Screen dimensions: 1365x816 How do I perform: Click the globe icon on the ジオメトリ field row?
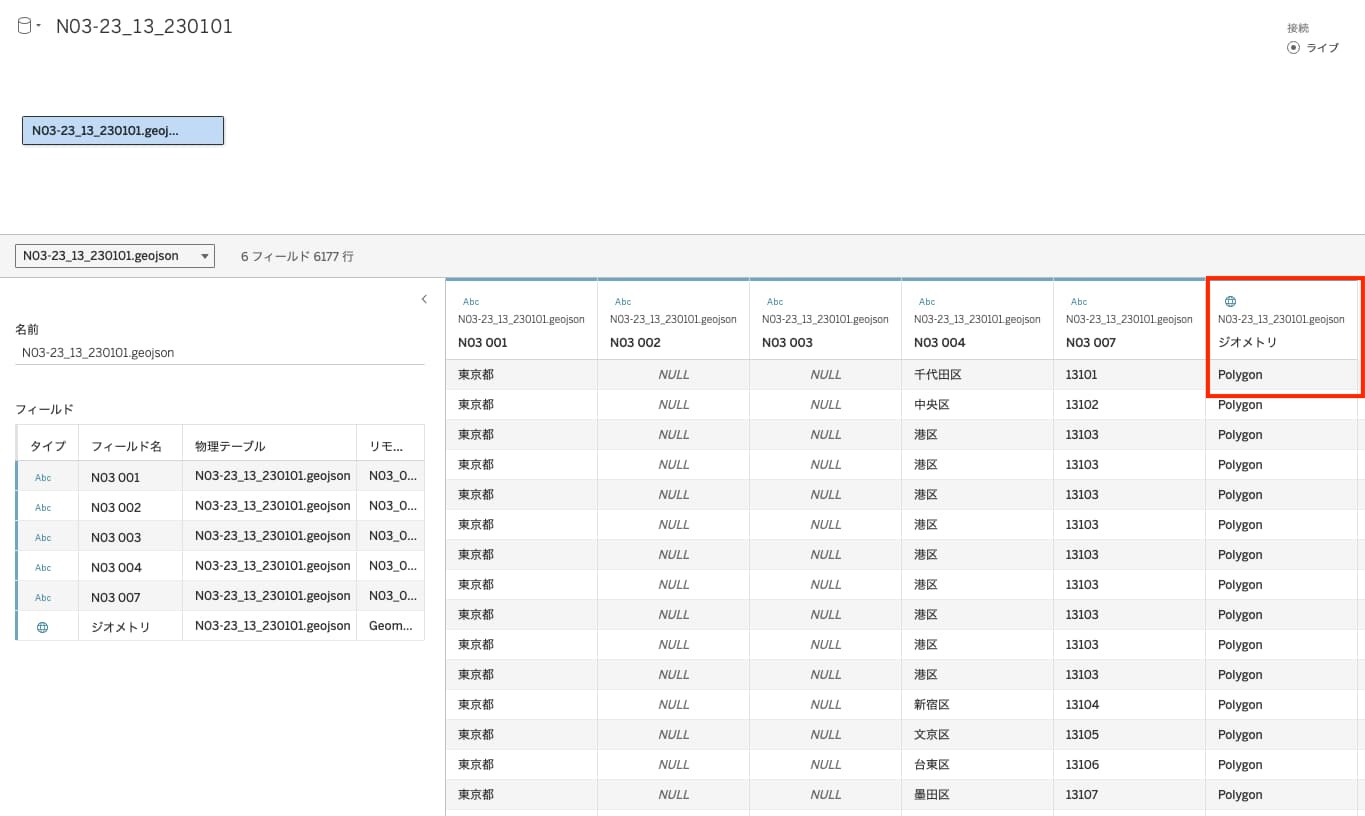(42, 626)
